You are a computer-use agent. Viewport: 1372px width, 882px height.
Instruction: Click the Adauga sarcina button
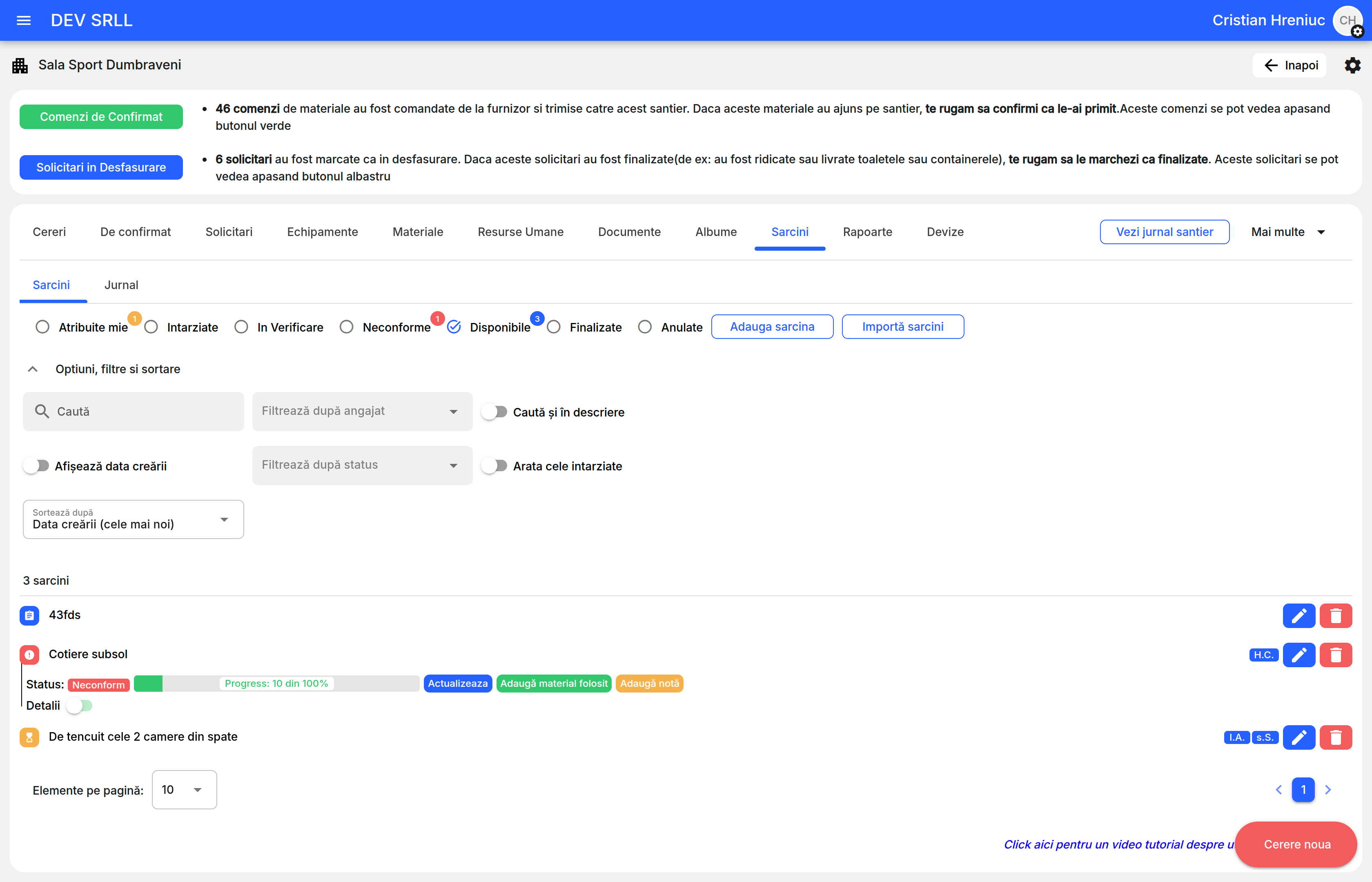(x=771, y=327)
